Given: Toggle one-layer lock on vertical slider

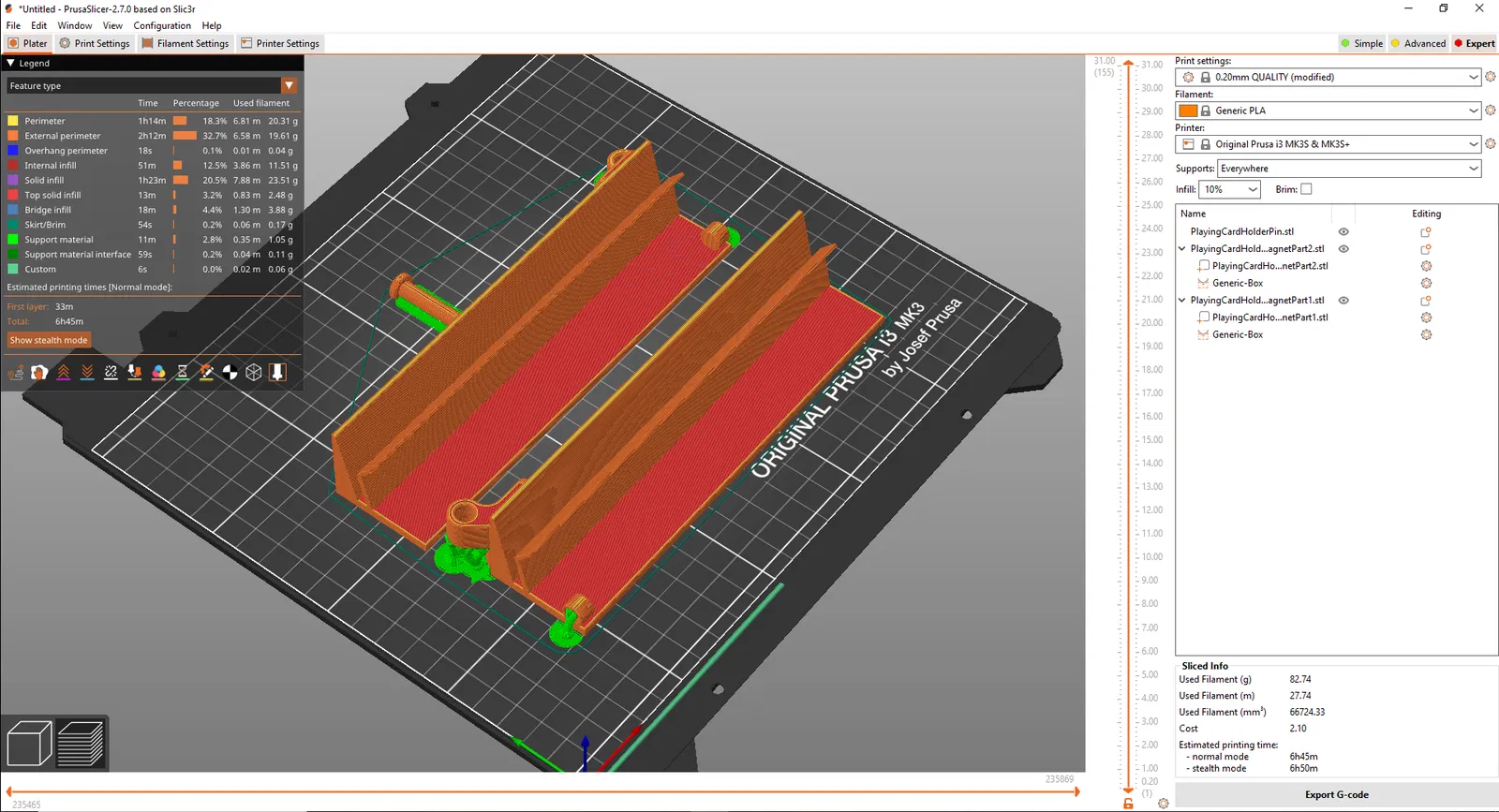Looking at the screenshot, I should [1128, 804].
